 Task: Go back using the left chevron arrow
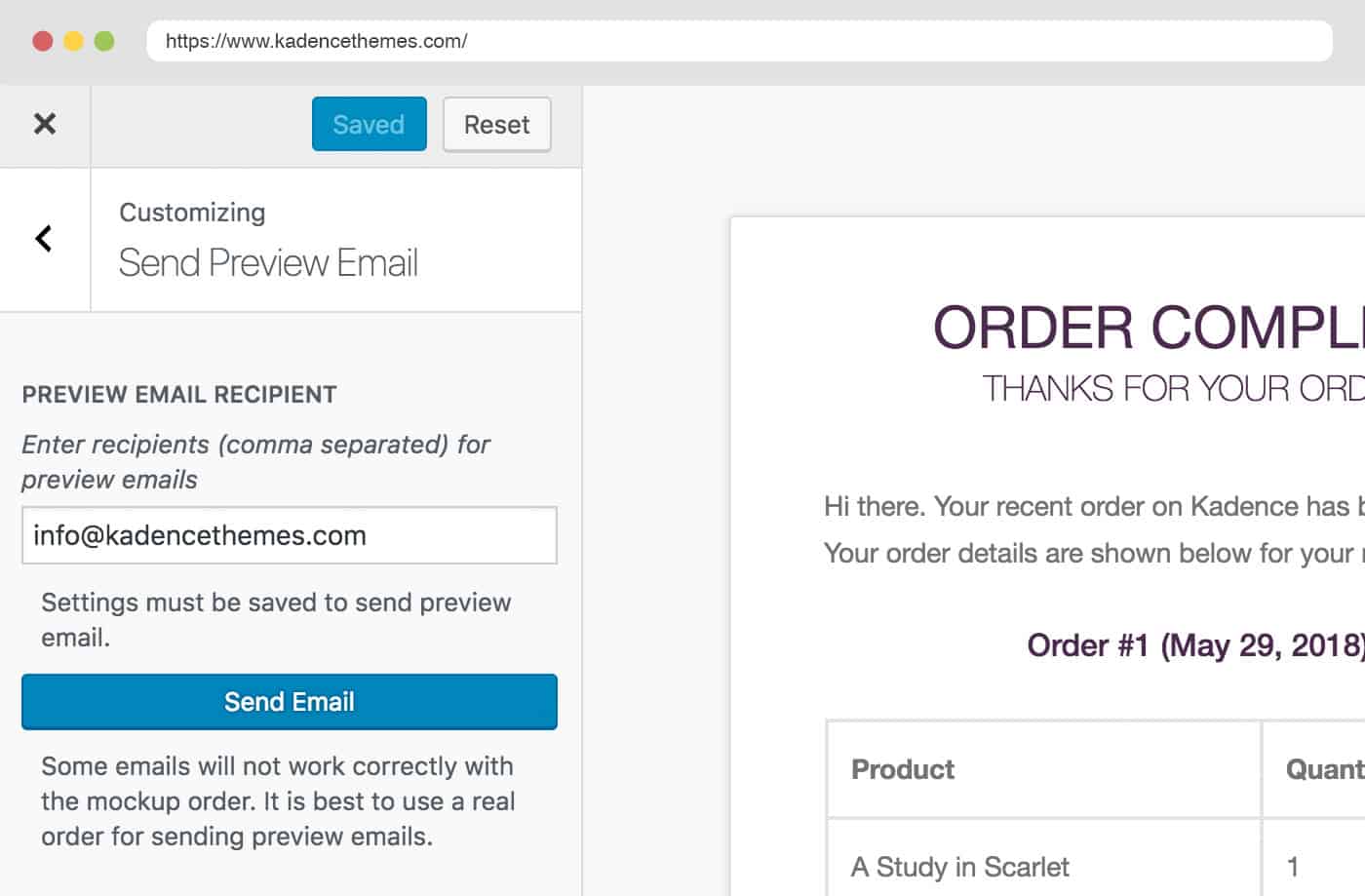[44, 239]
